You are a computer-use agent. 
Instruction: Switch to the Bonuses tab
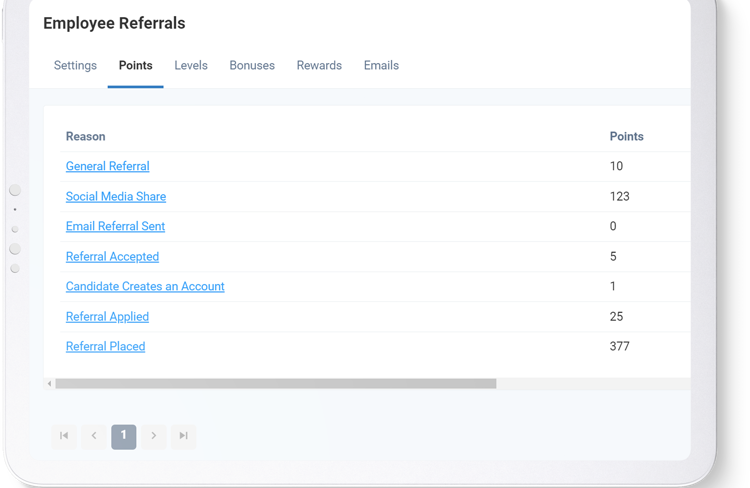[252, 66]
